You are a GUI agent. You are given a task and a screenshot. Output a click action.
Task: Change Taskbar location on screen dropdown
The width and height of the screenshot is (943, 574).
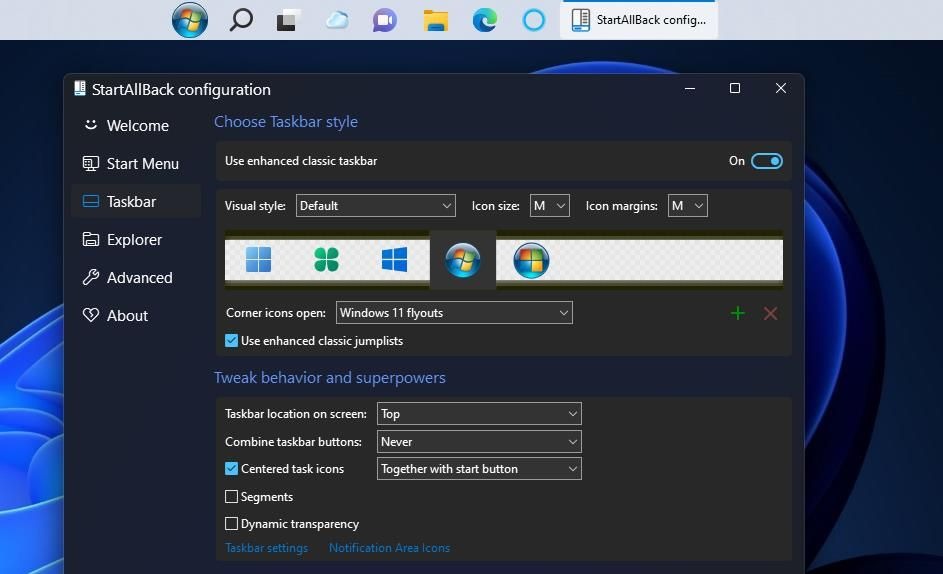coord(479,413)
